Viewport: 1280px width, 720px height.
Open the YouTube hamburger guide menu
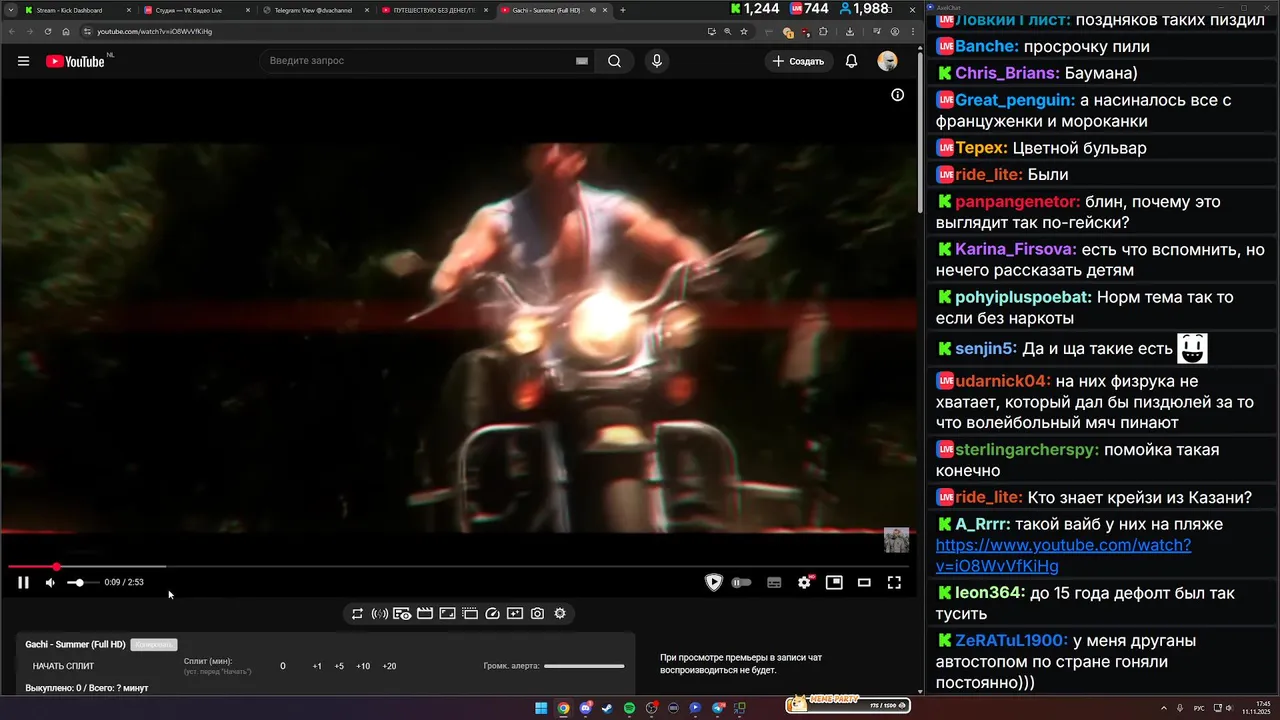23,61
